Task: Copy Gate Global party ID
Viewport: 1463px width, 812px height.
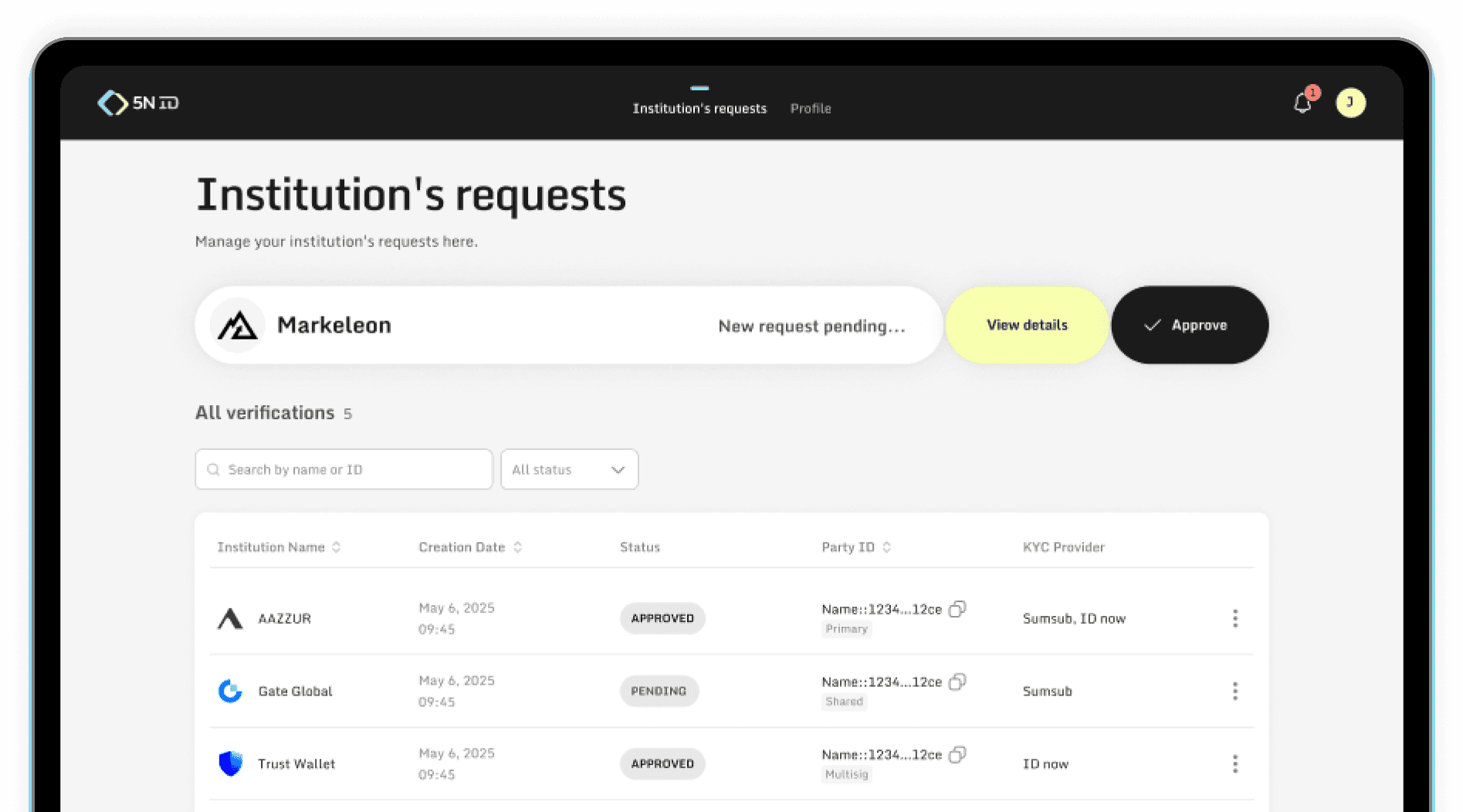Action: pos(957,682)
